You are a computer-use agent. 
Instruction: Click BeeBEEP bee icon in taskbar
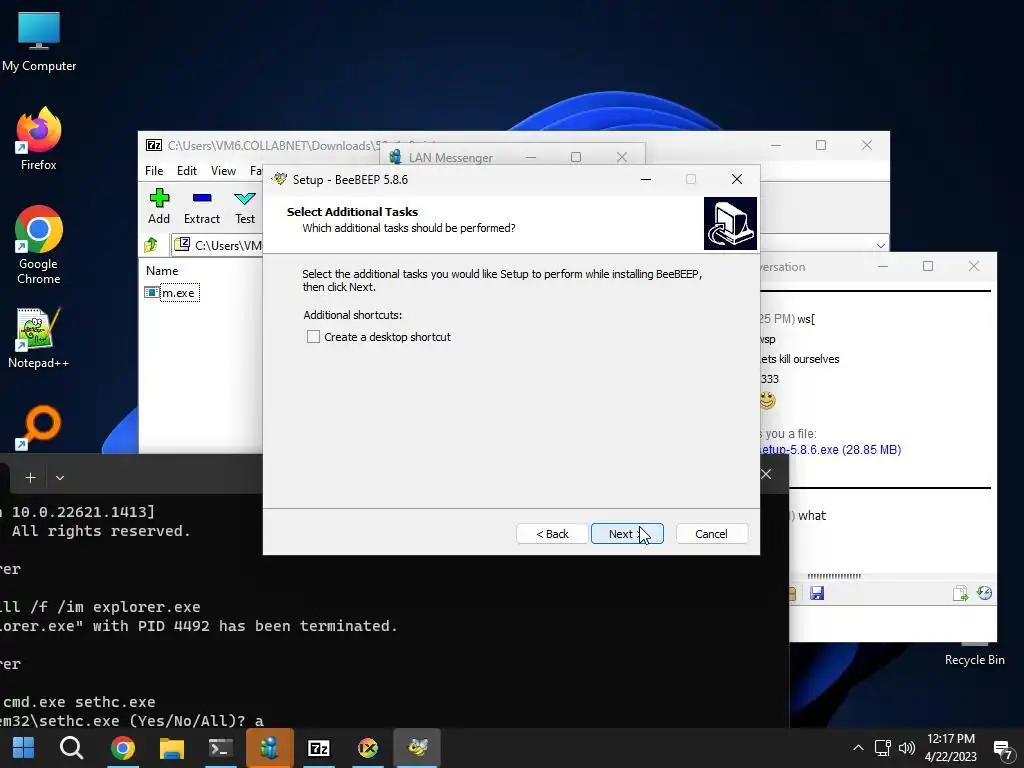click(x=417, y=748)
